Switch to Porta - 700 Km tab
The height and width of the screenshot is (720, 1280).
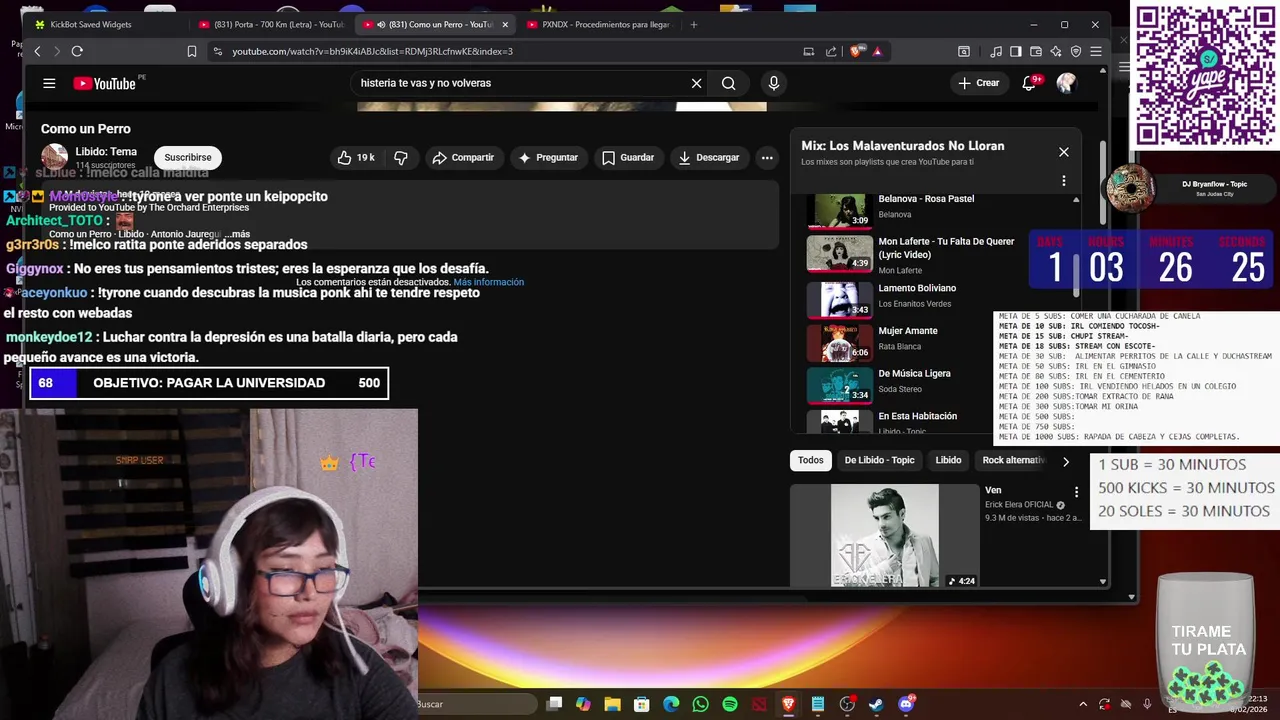(270, 24)
